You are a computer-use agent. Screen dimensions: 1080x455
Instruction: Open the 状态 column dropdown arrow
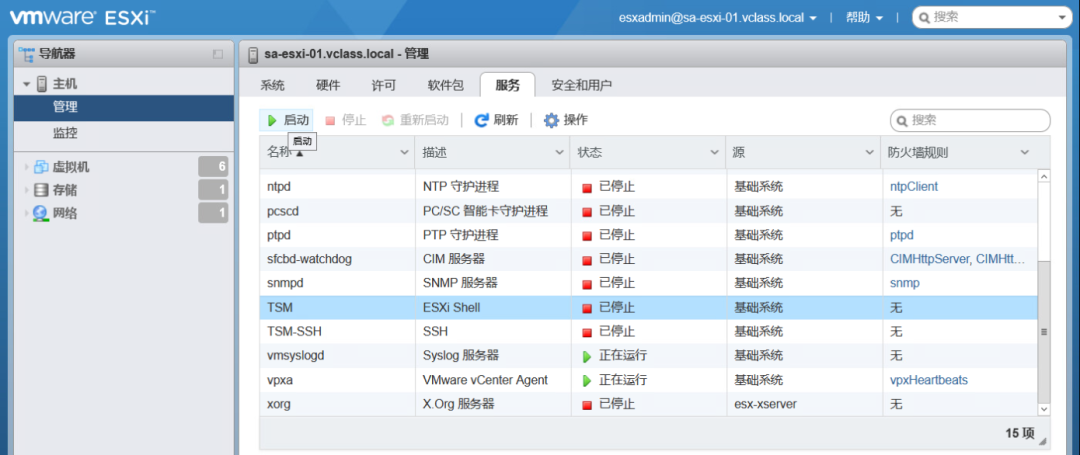tap(715, 153)
